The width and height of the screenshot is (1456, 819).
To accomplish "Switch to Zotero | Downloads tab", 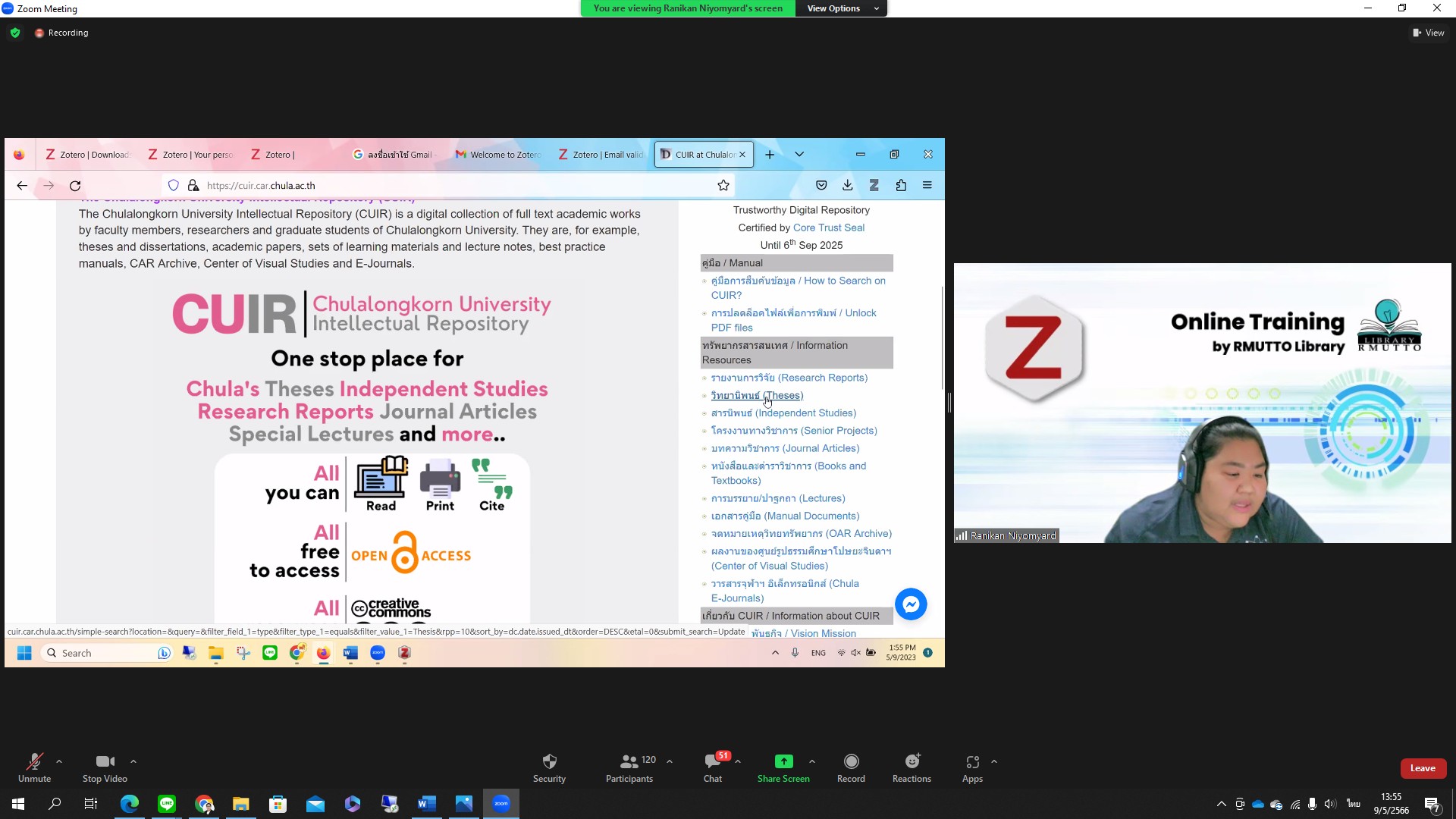I will (x=88, y=155).
